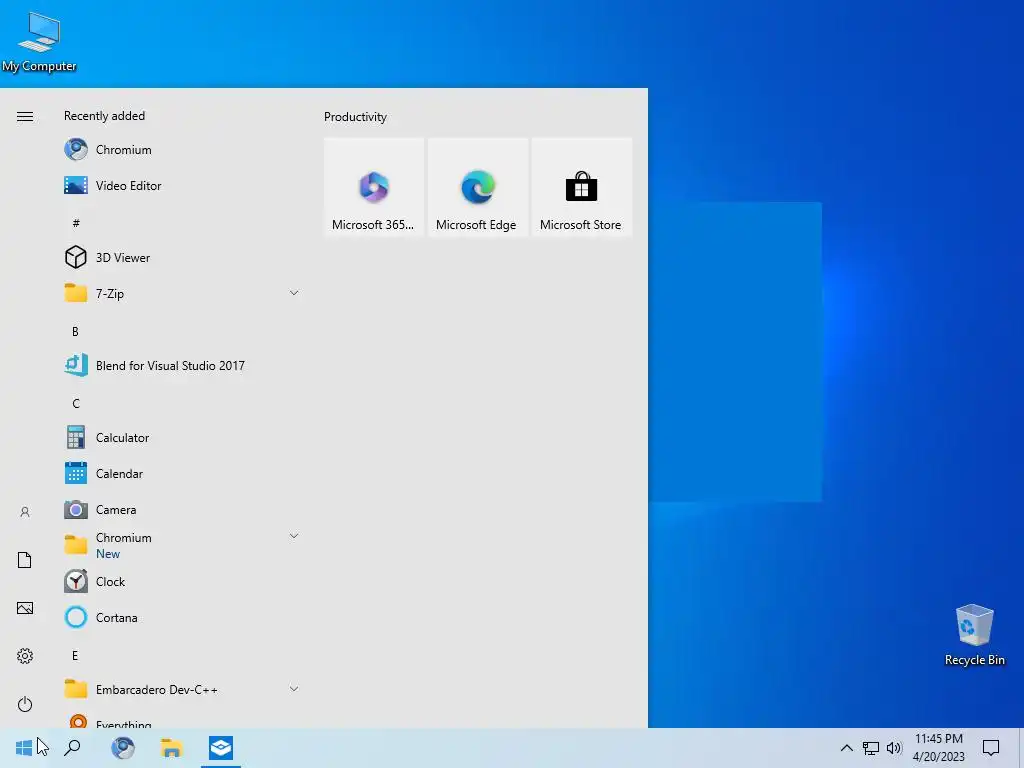Click the # letter section header
This screenshot has width=1024, height=768.
click(76, 223)
